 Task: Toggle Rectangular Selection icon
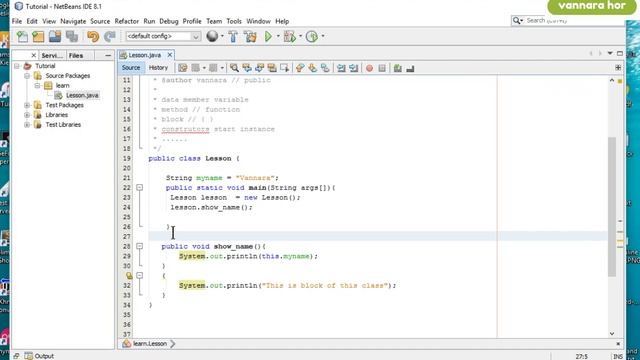tap(284, 68)
